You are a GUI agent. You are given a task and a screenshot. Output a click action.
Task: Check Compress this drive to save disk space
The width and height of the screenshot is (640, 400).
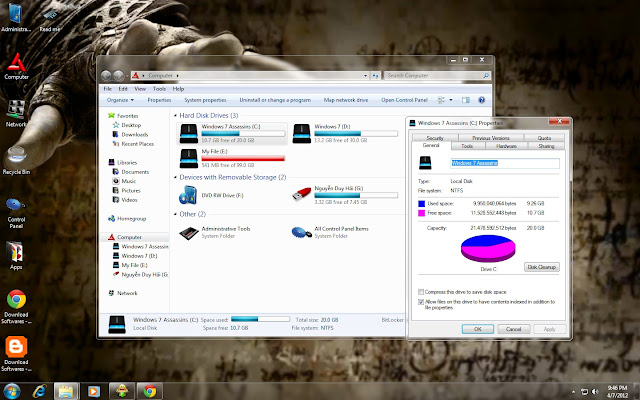click(x=421, y=292)
